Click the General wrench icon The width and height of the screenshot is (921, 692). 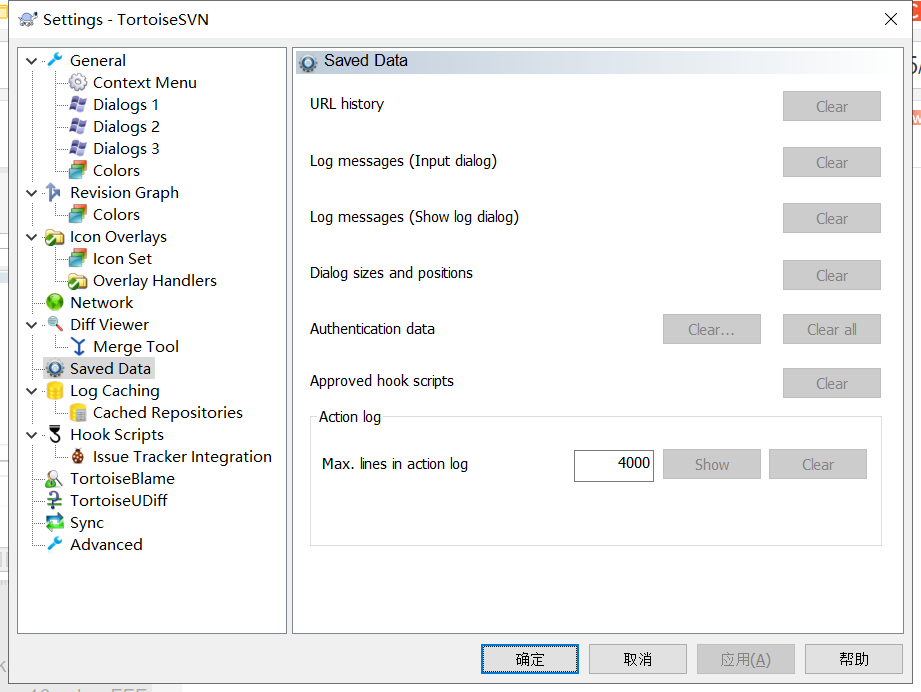coord(55,60)
